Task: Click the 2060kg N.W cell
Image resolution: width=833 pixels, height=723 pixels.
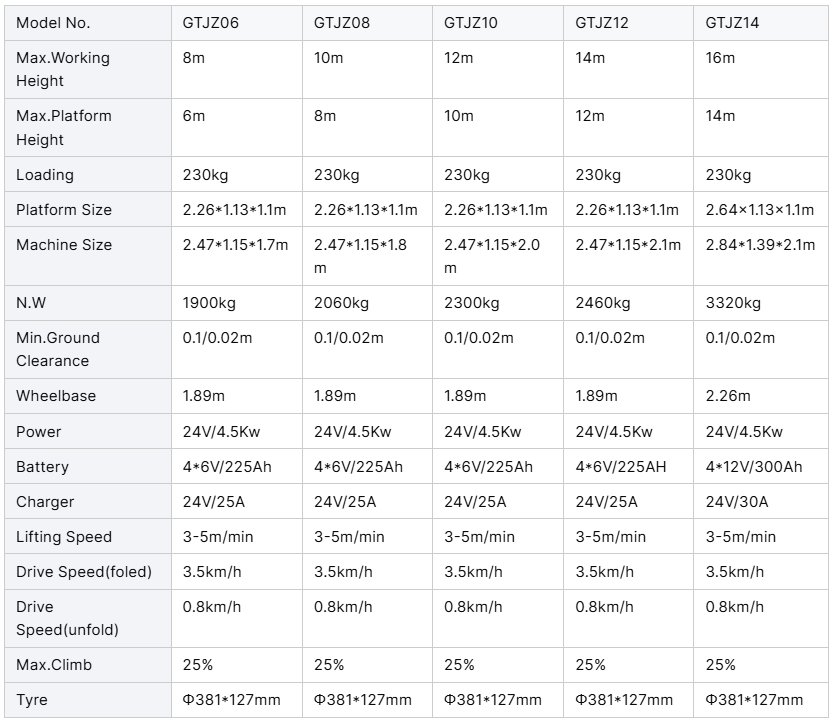Action: 341,303
